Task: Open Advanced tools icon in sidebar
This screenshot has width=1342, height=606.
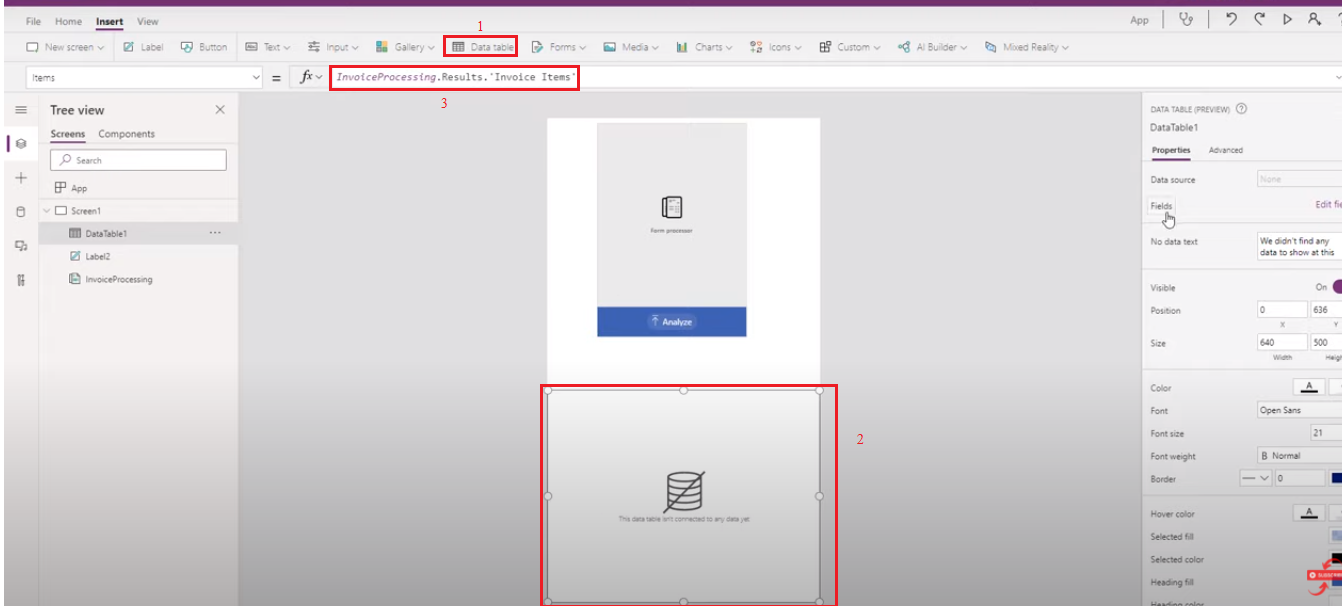Action: pos(21,279)
